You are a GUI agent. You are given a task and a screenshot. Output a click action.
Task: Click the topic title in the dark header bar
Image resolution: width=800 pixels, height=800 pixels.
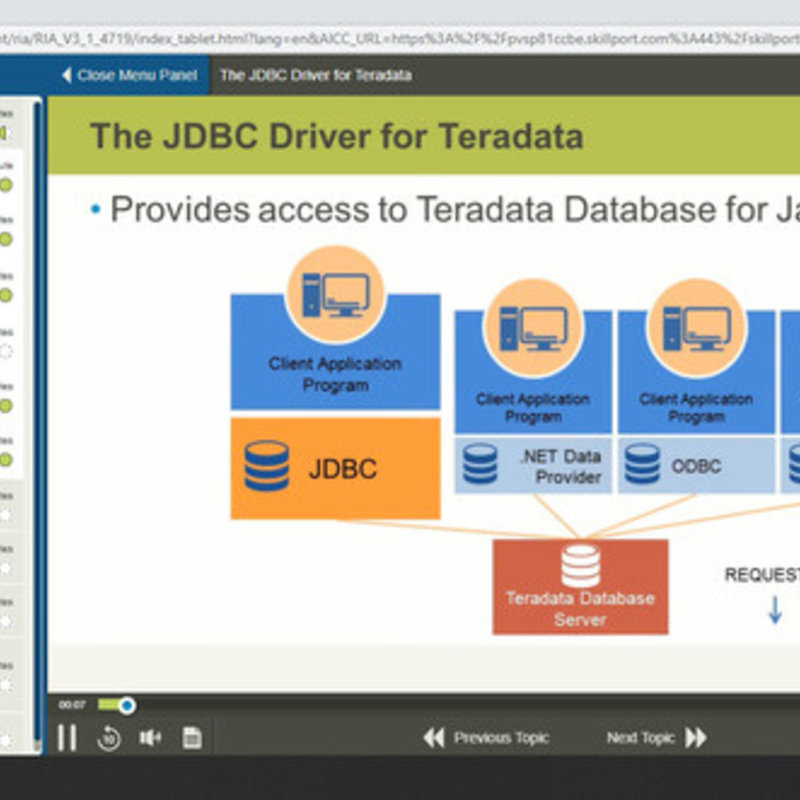tap(316, 76)
